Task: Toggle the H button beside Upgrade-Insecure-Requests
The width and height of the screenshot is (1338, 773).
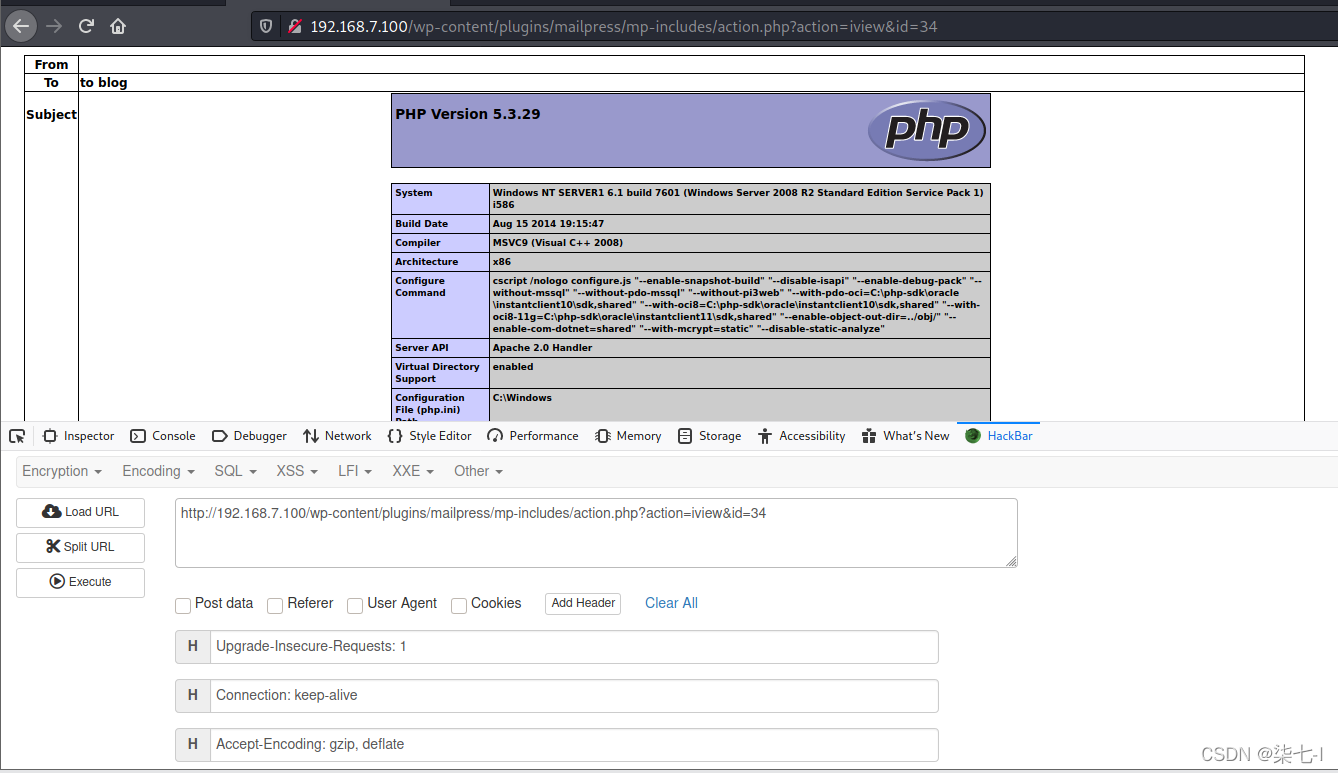Action: click(193, 647)
